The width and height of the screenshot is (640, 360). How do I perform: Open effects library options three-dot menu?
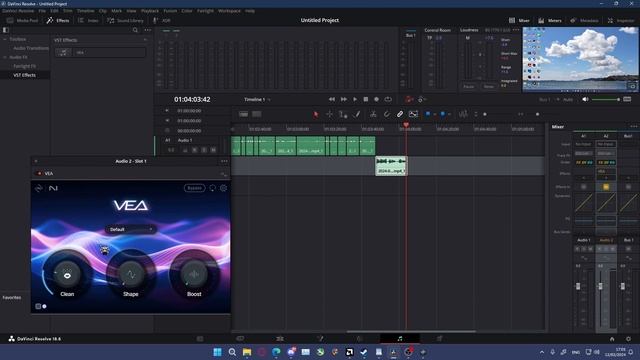(x=147, y=30)
